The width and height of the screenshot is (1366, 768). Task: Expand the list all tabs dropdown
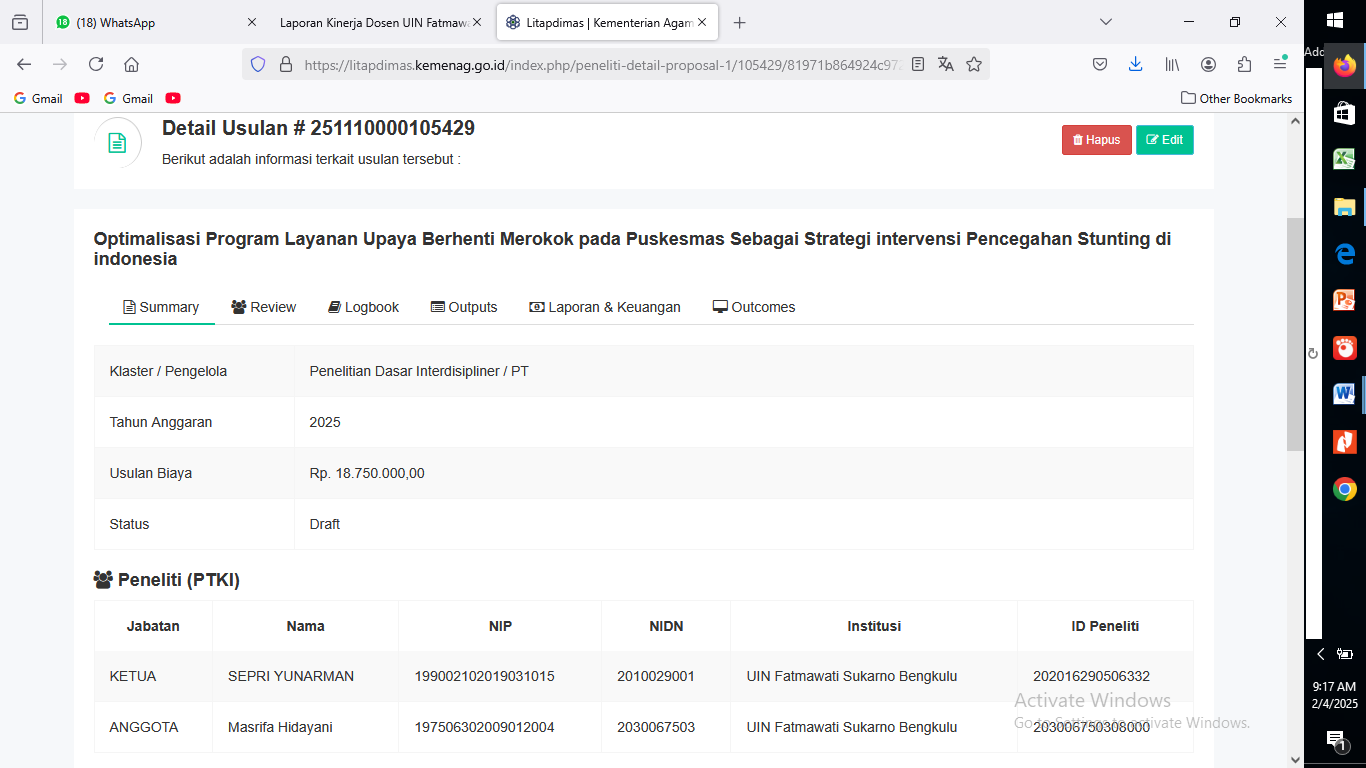tap(1106, 22)
